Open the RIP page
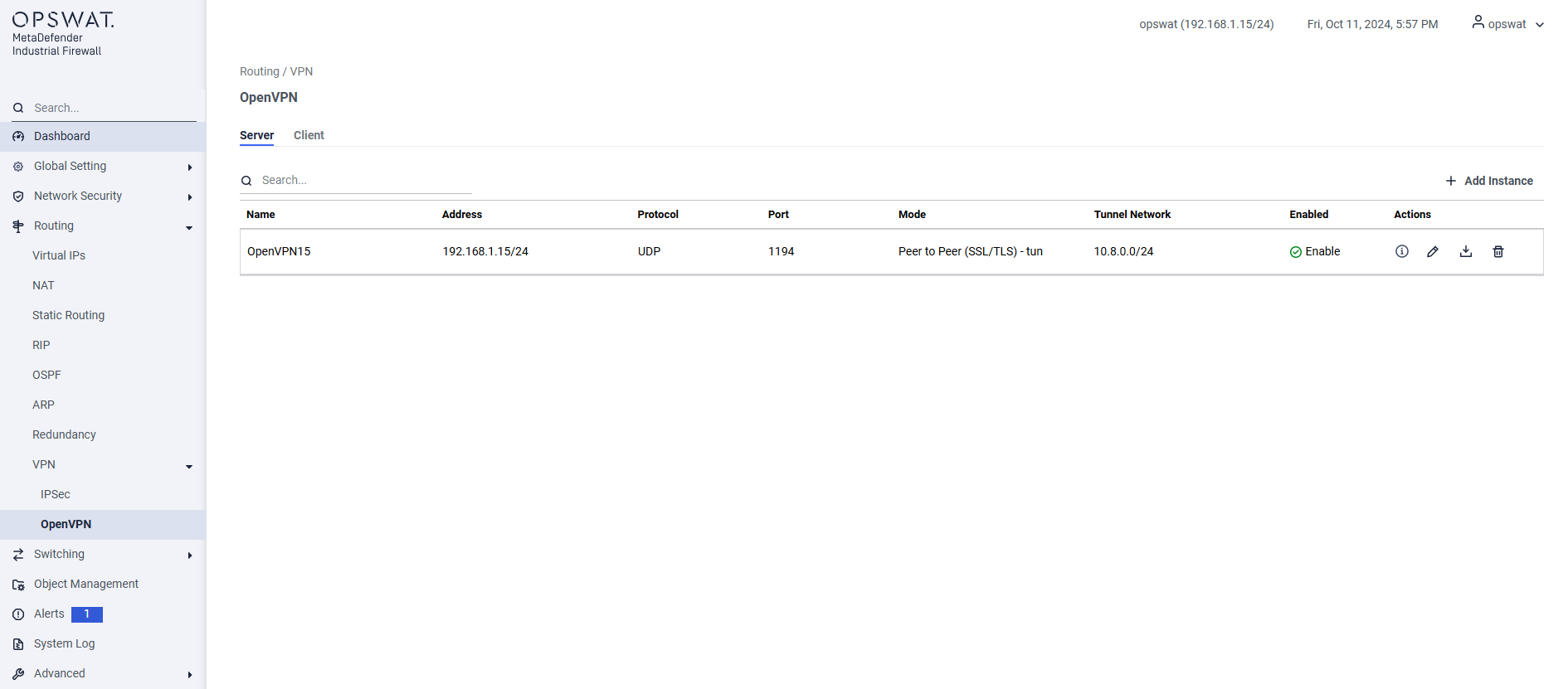Image resolution: width=1568 pixels, height=689 pixels. click(41, 345)
